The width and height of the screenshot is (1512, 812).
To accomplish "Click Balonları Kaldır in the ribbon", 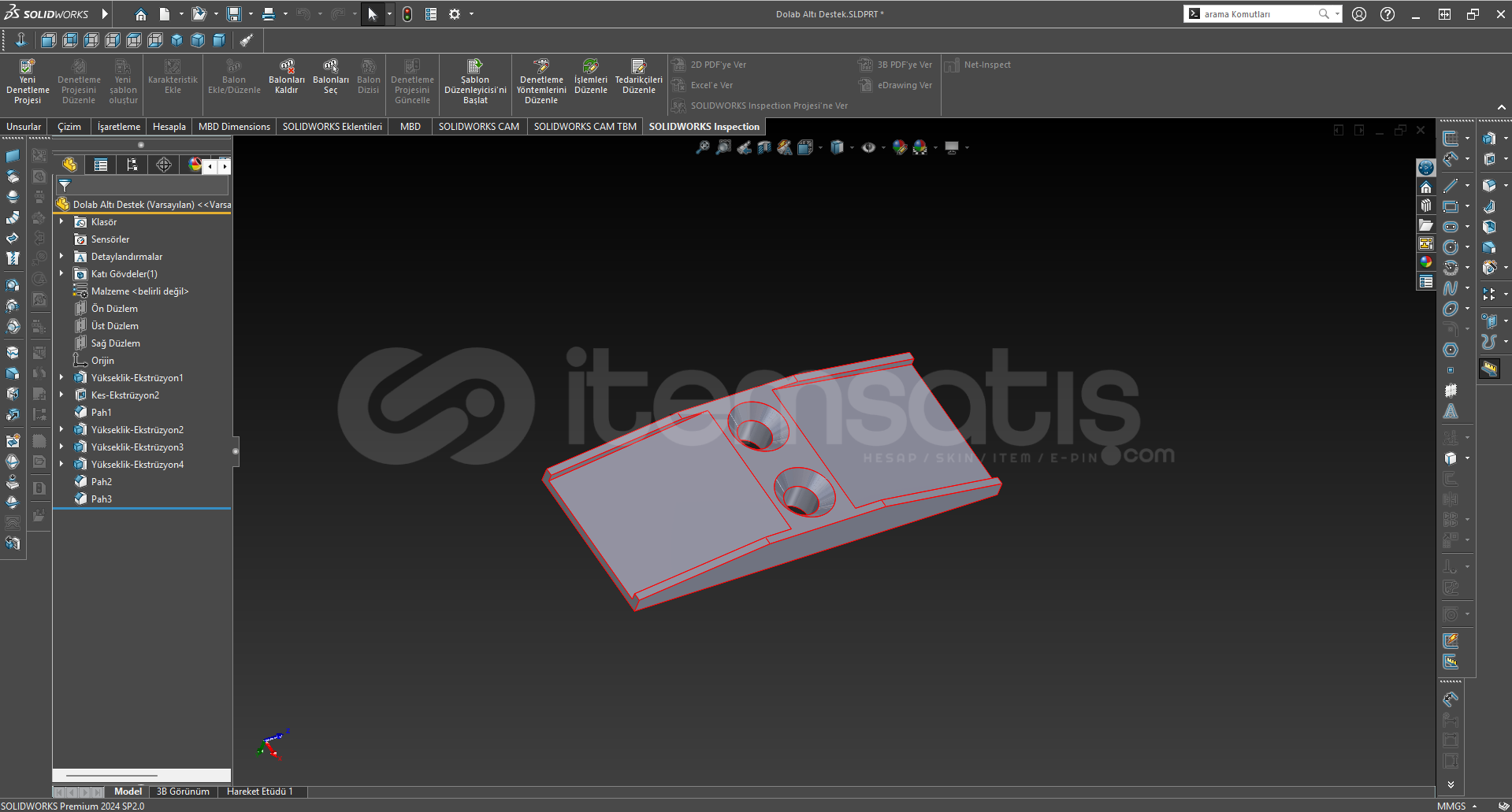I will (x=287, y=76).
